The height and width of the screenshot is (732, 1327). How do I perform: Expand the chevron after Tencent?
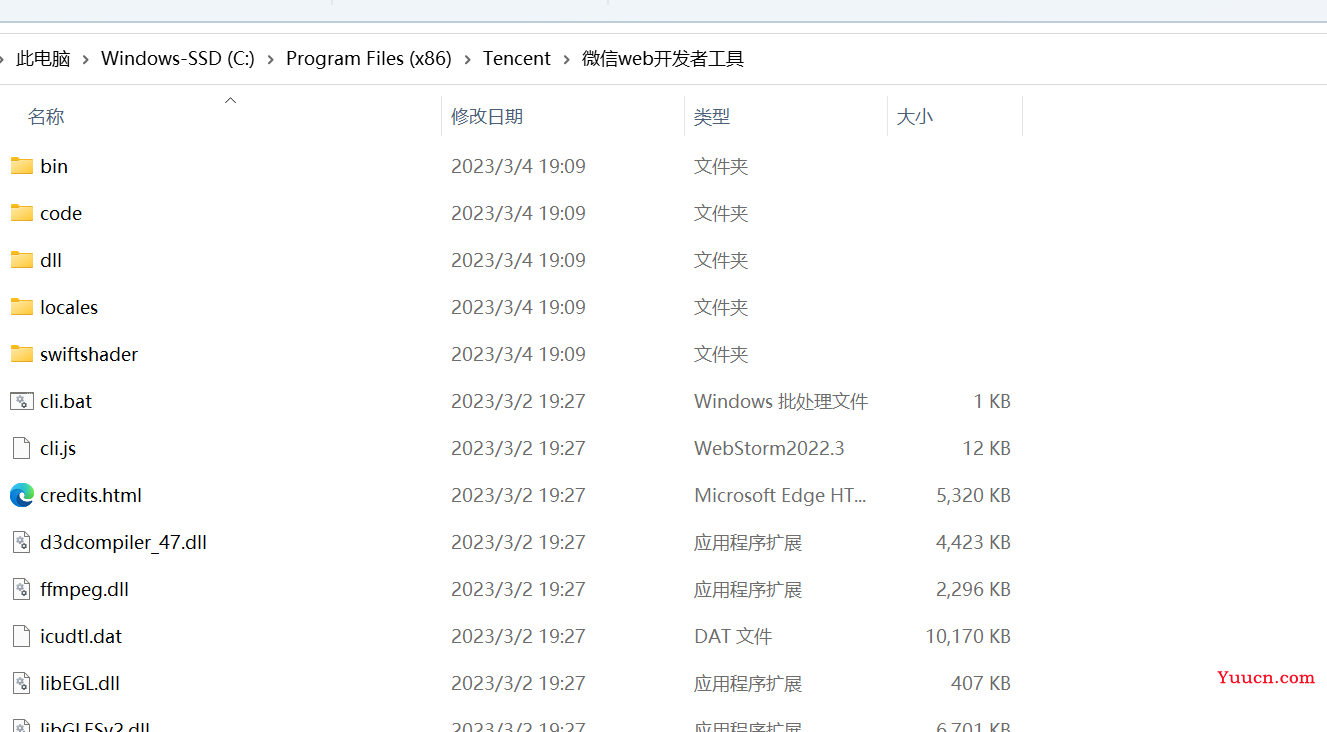567,59
